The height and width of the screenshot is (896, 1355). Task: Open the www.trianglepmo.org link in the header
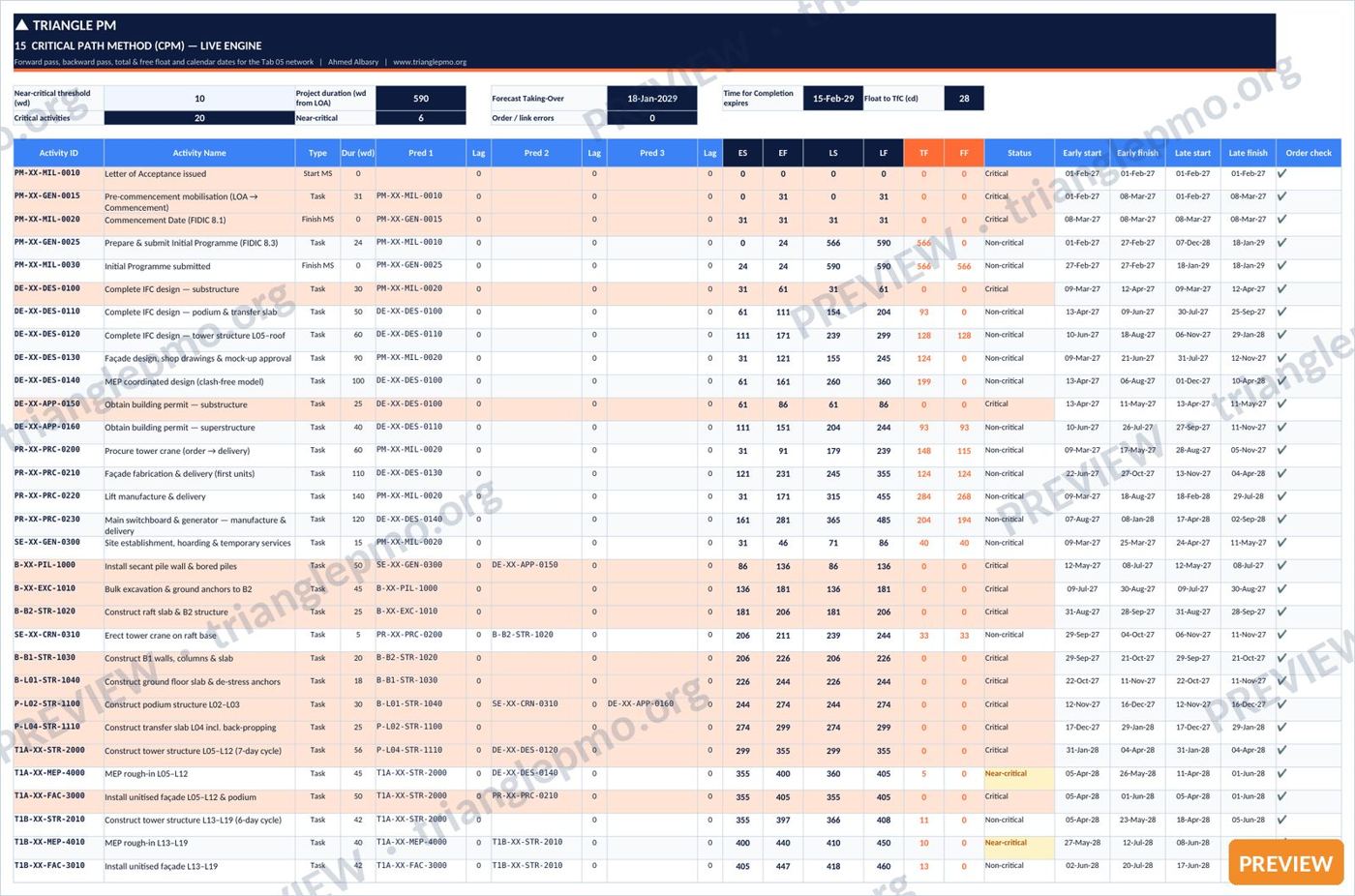(x=430, y=62)
